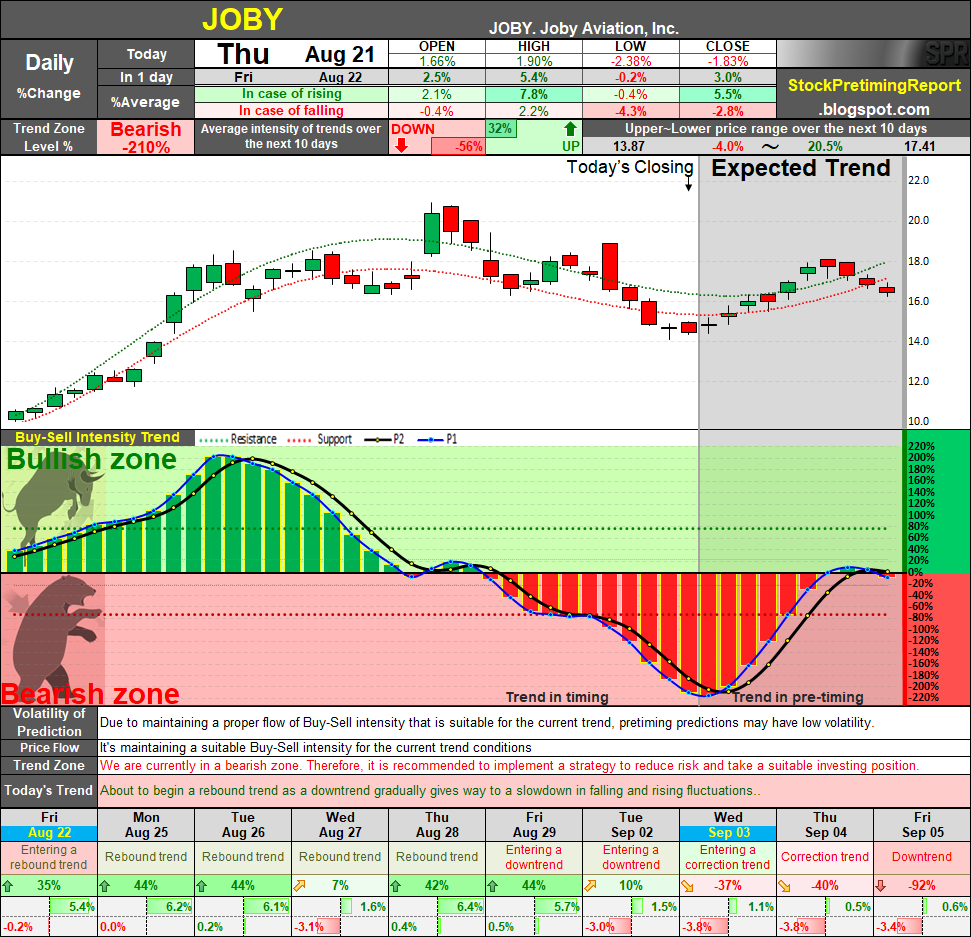The width and height of the screenshot is (971, 937).
Task: Click the lower price range value 13.87
Action: tap(629, 147)
